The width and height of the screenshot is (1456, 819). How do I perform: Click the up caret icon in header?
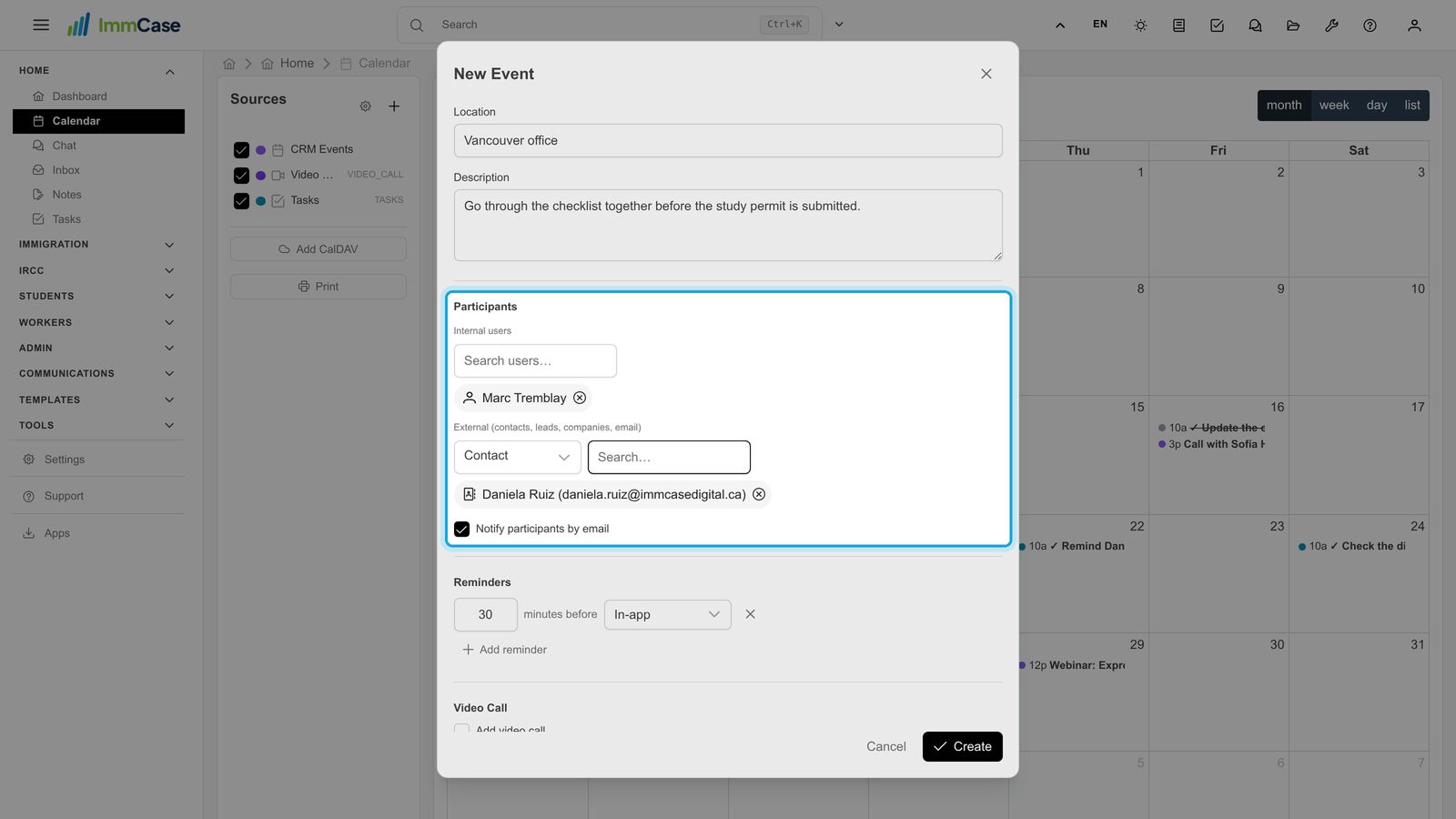1060,25
